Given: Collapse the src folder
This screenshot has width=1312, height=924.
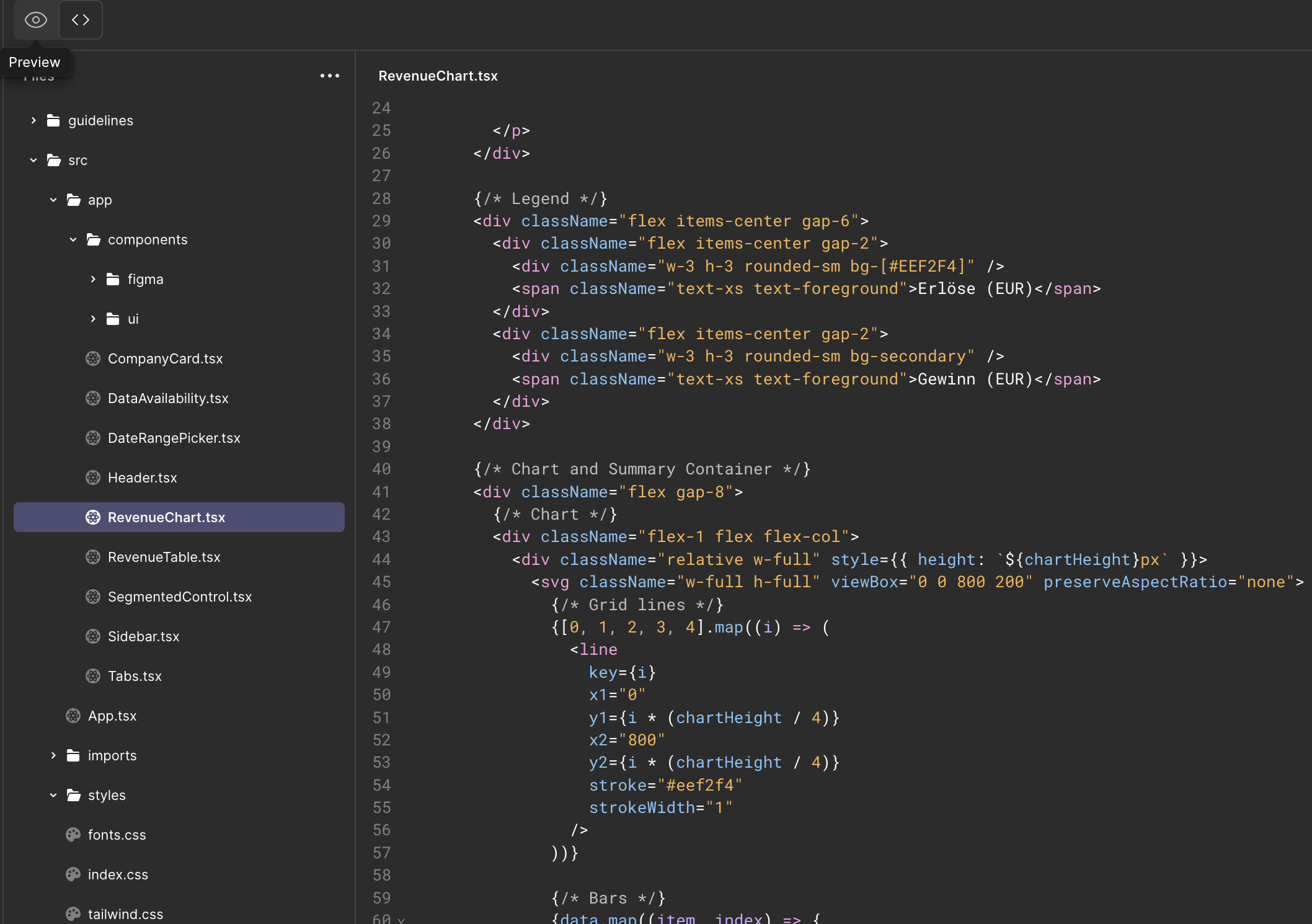Looking at the screenshot, I should 33,160.
